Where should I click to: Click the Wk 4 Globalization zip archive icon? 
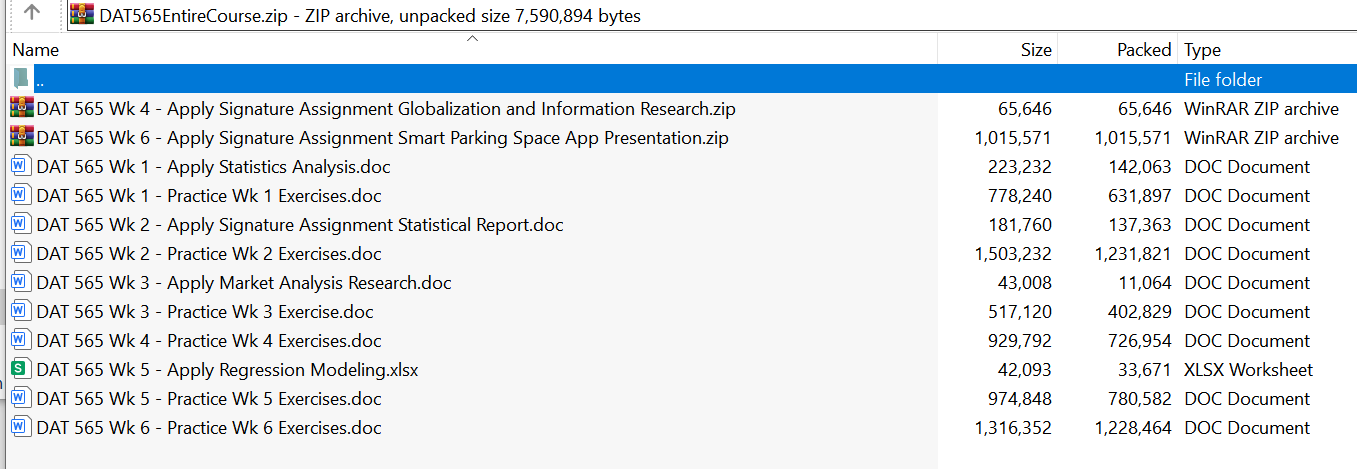(x=22, y=109)
